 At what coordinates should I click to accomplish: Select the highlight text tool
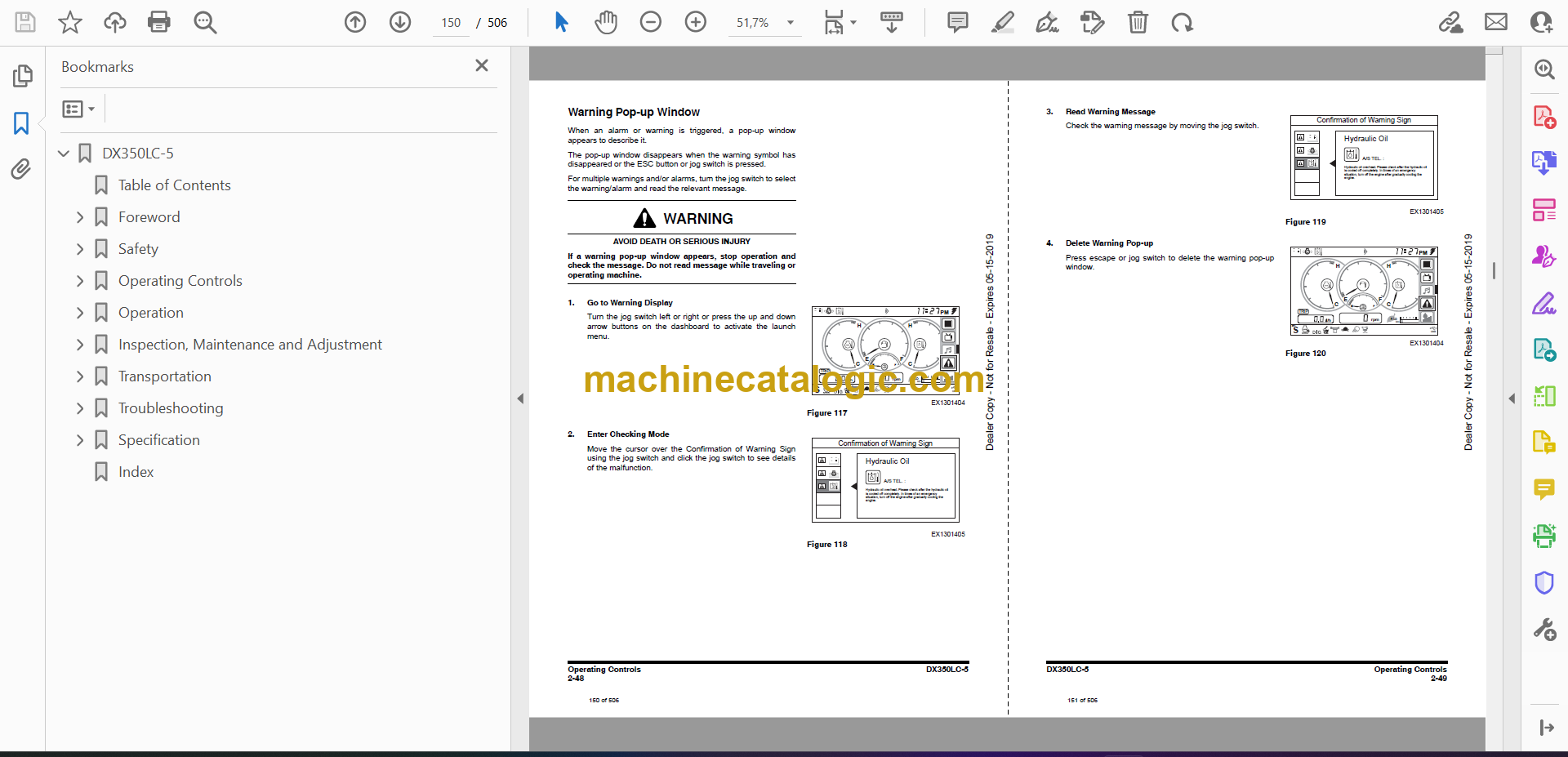click(x=1003, y=22)
